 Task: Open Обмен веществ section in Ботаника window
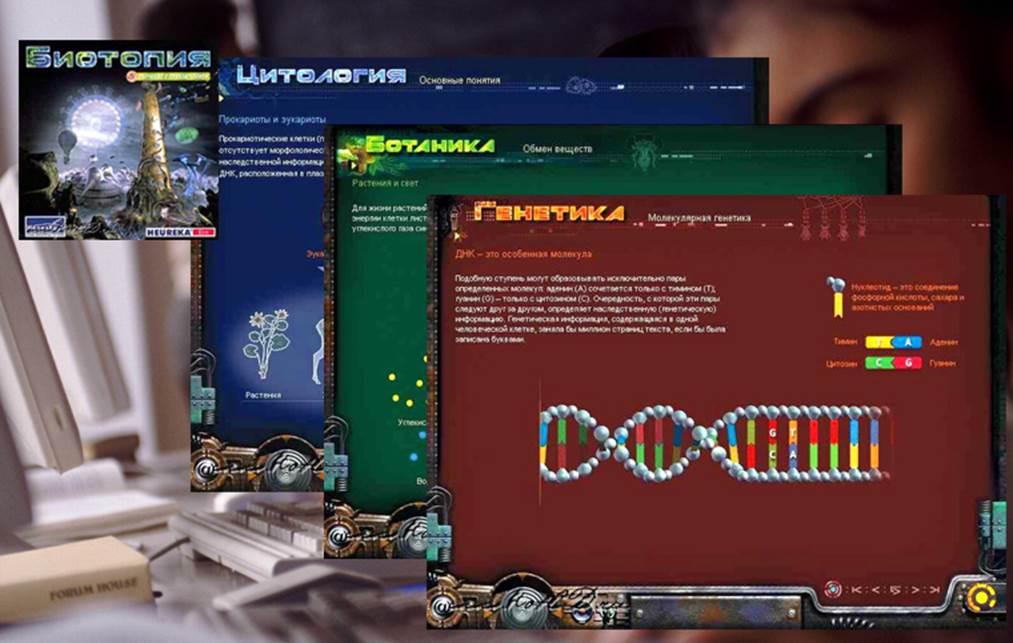click(x=557, y=149)
